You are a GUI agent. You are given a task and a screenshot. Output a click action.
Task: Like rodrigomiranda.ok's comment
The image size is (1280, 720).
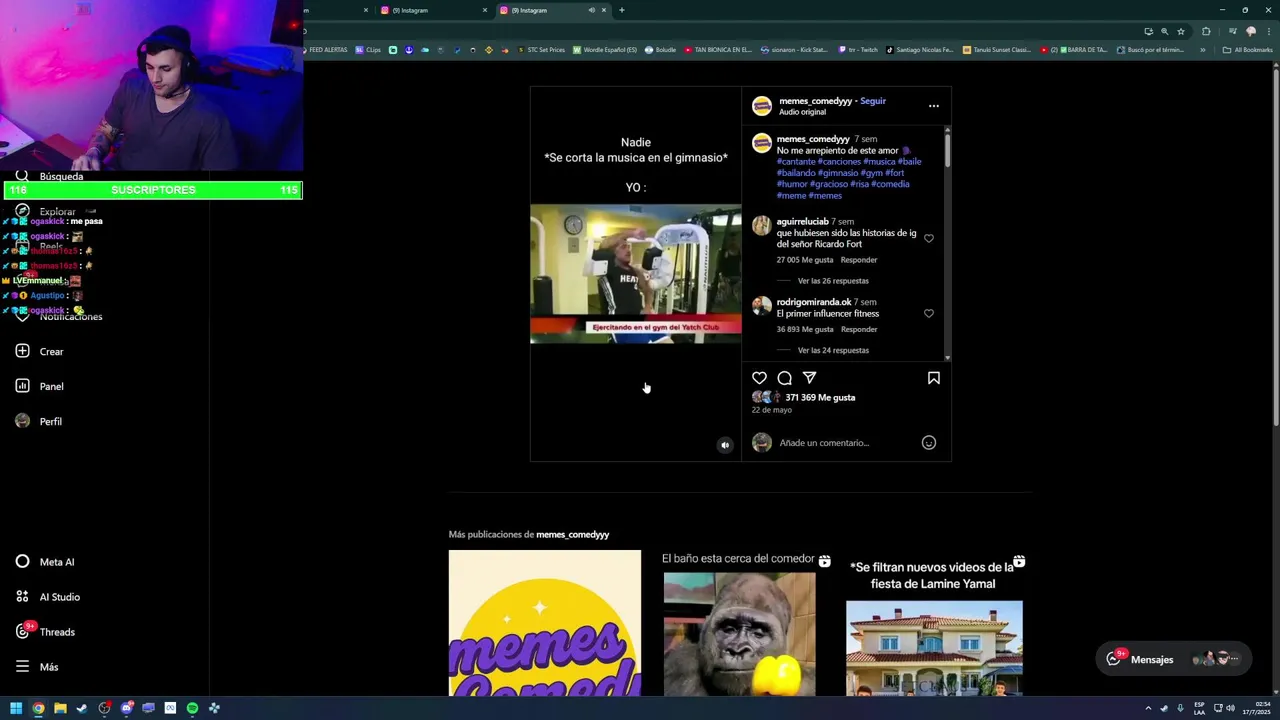tap(928, 313)
